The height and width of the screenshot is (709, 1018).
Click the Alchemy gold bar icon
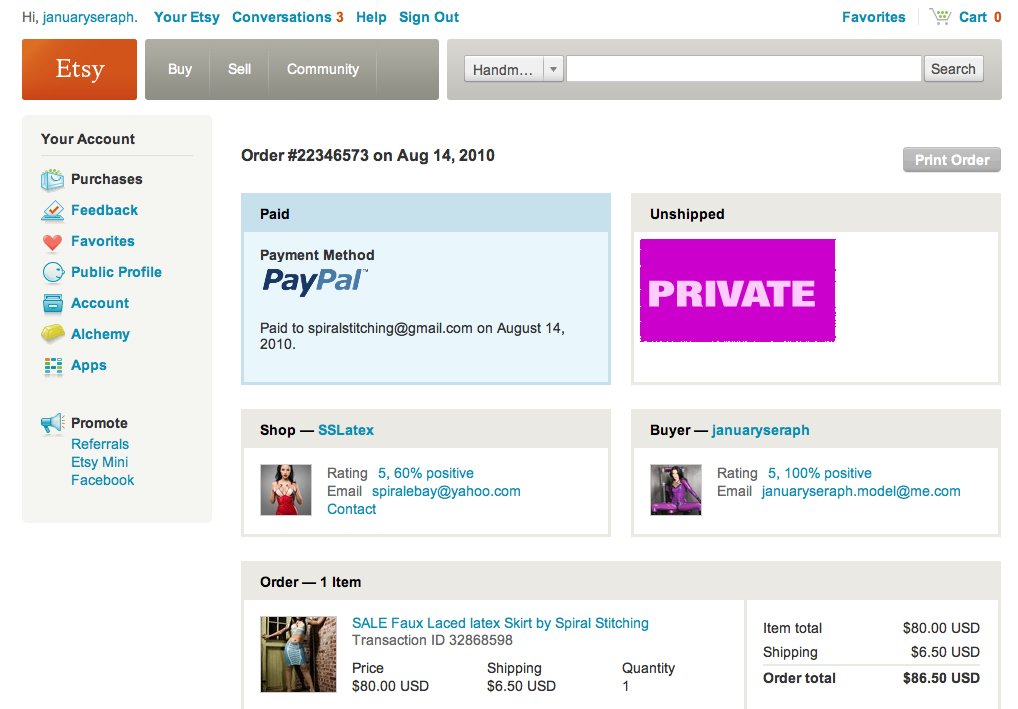tap(53, 334)
